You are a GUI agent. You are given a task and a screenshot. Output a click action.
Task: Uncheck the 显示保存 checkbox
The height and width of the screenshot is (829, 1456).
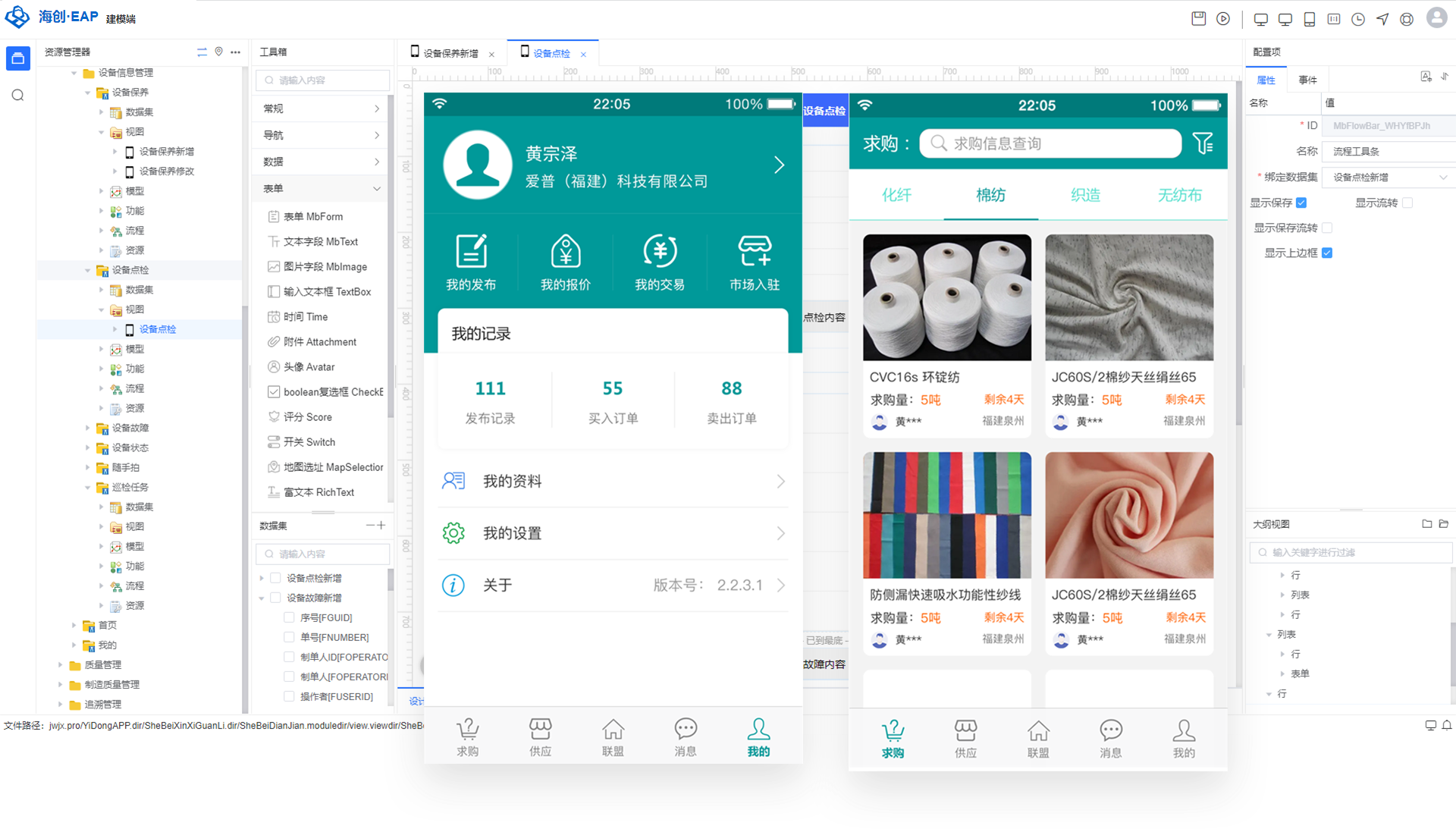pyautogui.click(x=1301, y=203)
